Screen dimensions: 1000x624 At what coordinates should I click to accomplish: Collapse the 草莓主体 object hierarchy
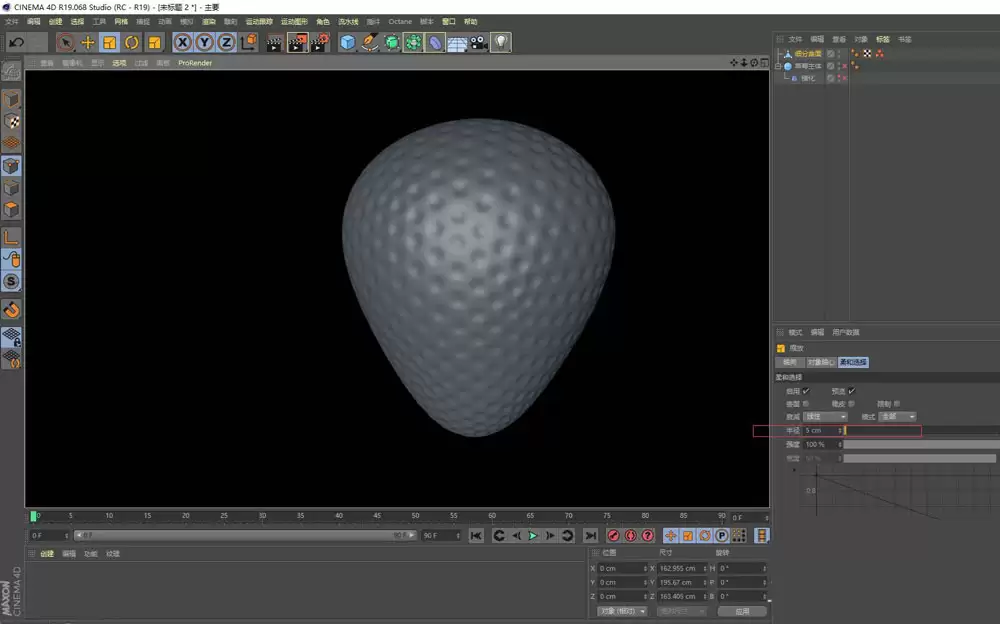(x=780, y=67)
